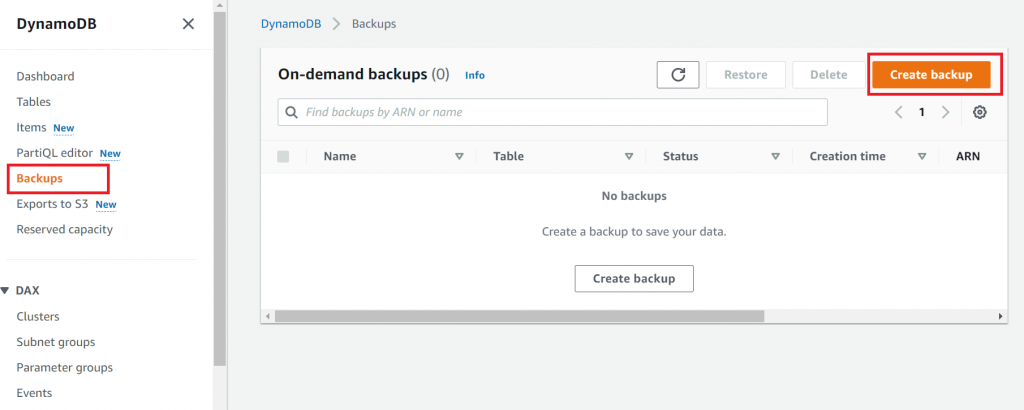Click the refresh backups icon button

pyautogui.click(x=677, y=75)
